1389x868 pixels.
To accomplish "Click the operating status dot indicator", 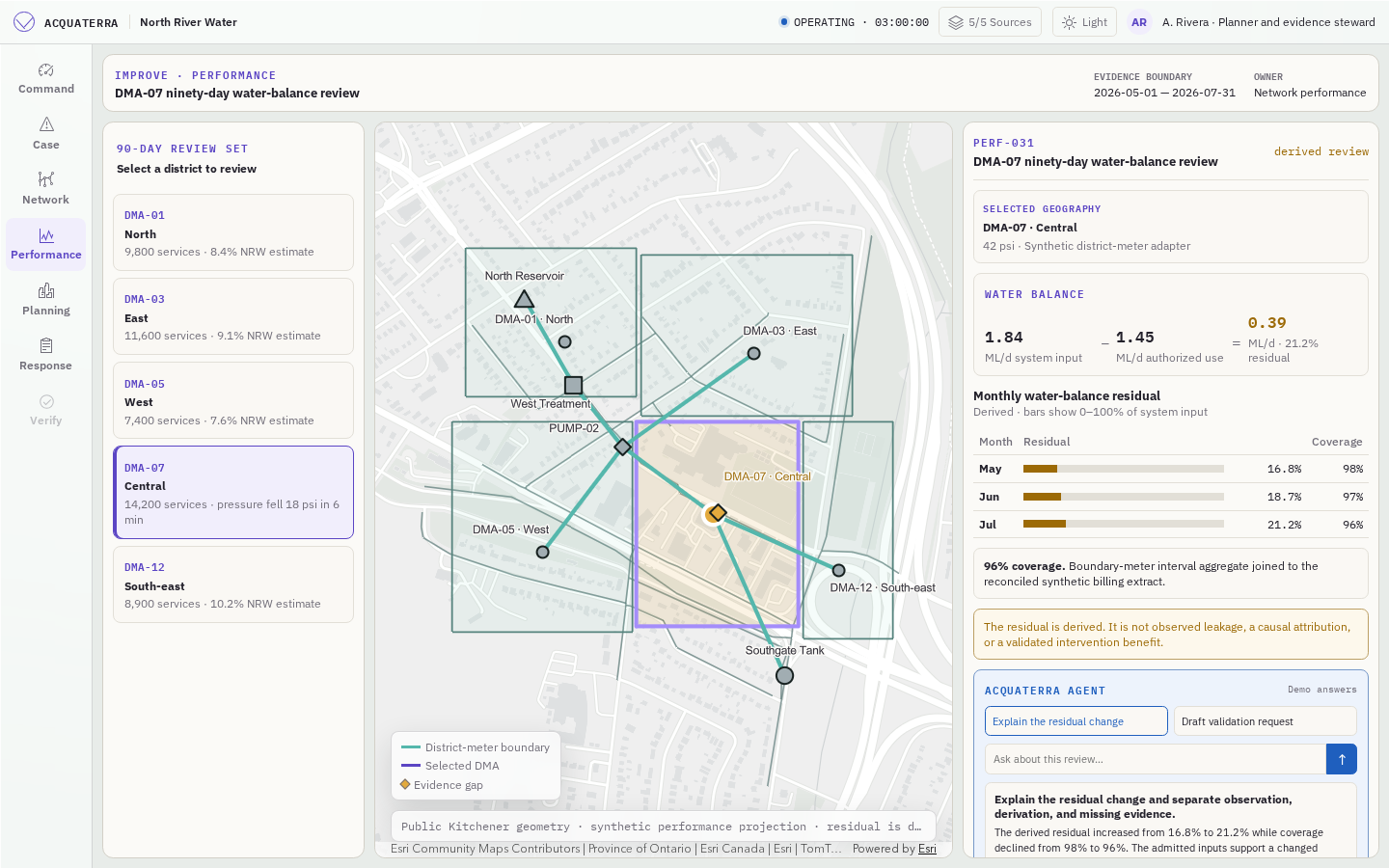I will (x=783, y=22).
